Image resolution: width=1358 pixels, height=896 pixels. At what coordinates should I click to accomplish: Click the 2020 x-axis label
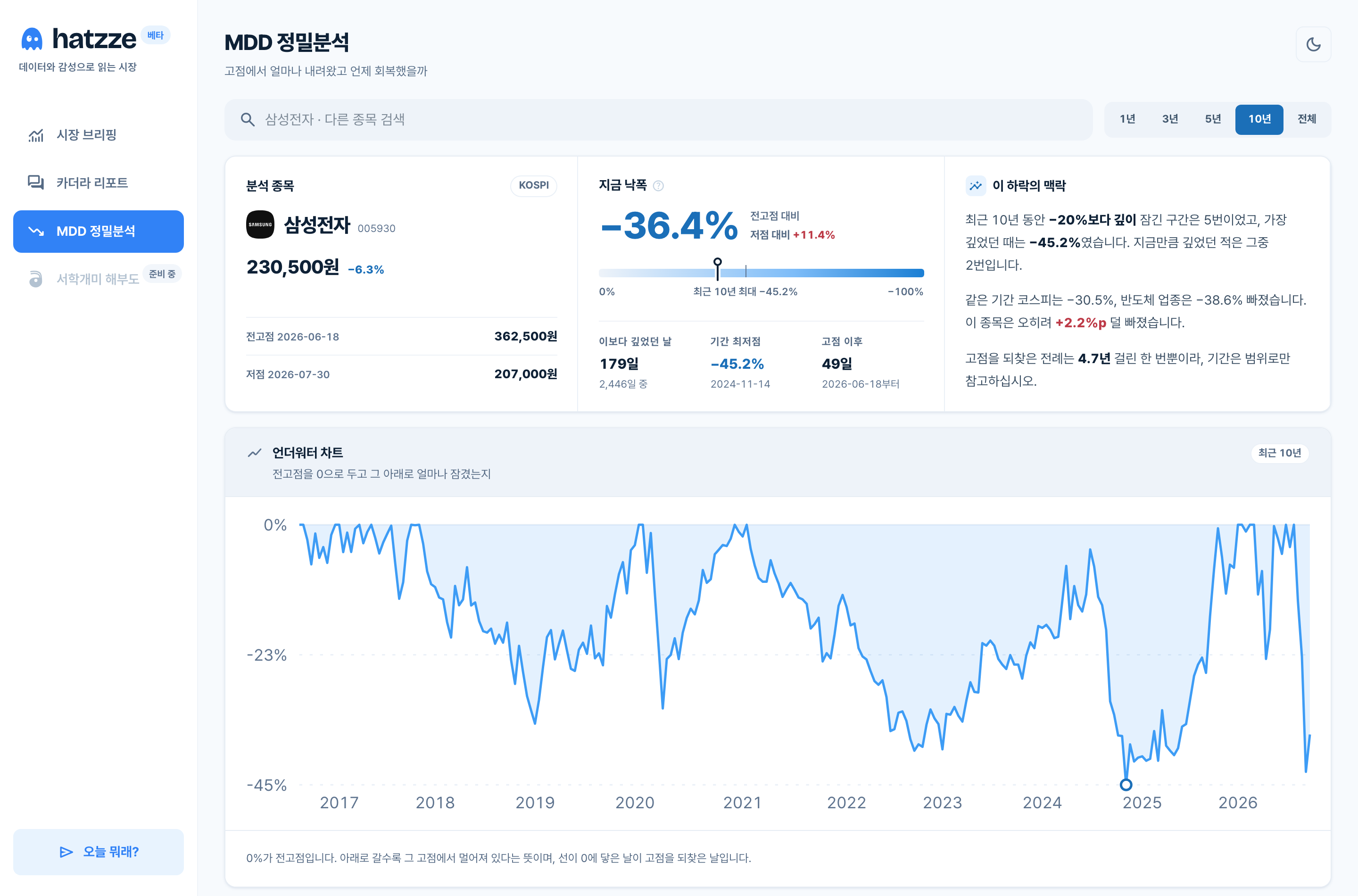point(634,803)
